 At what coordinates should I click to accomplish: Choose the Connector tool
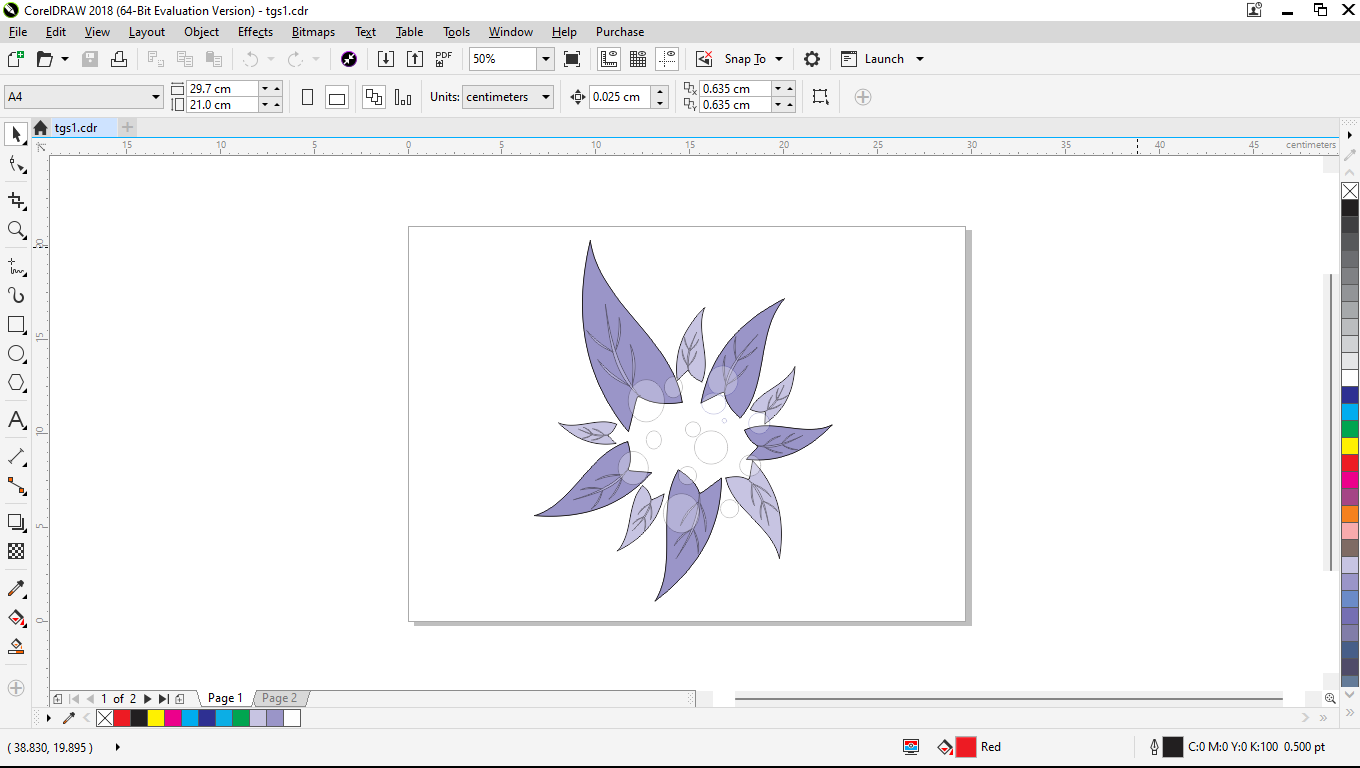point(16,486)
